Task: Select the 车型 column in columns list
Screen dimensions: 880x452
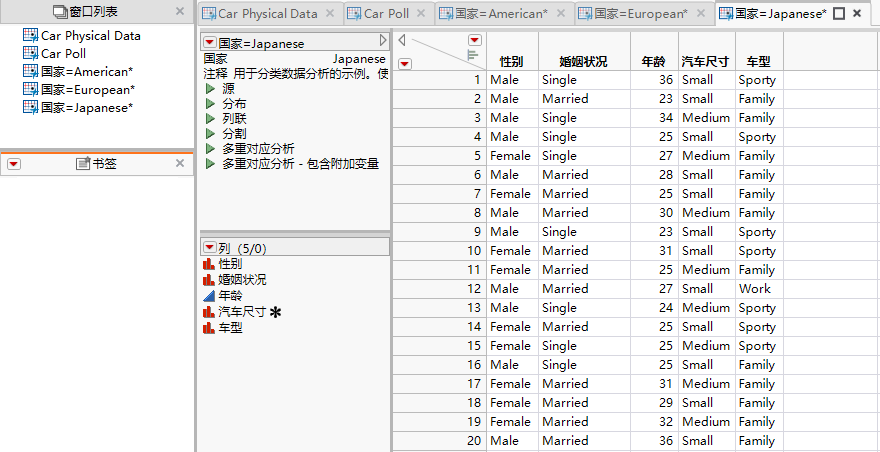Action: pyautogui.click(x=230, y=328)
